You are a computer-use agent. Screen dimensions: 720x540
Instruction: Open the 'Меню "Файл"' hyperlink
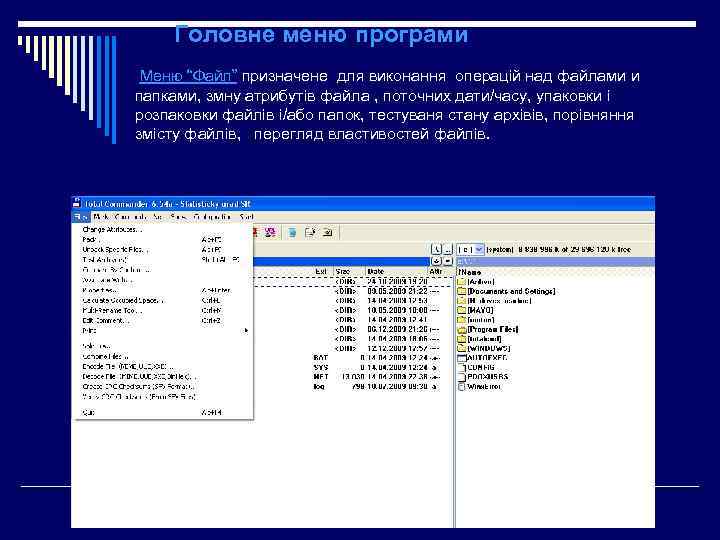click(x=188, y=76)
